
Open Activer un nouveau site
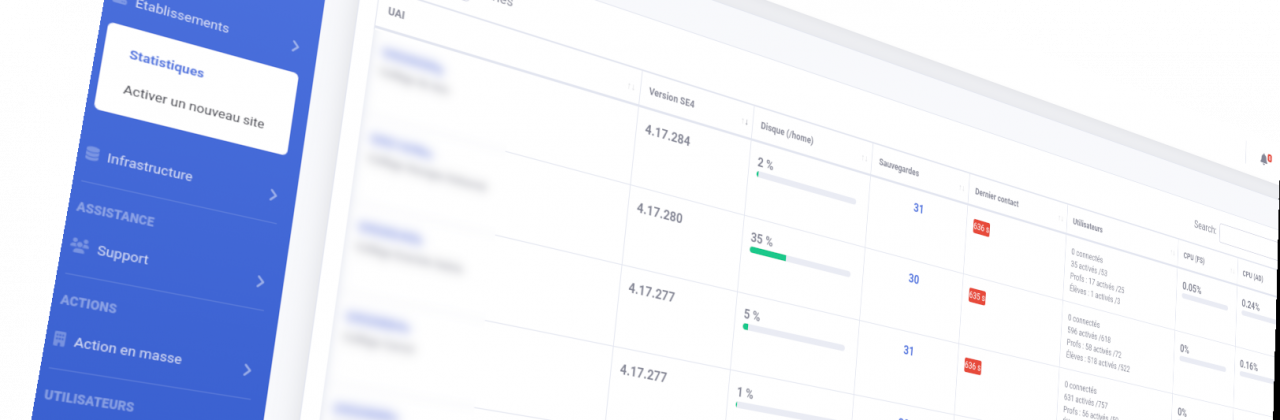tap(193, 106)
